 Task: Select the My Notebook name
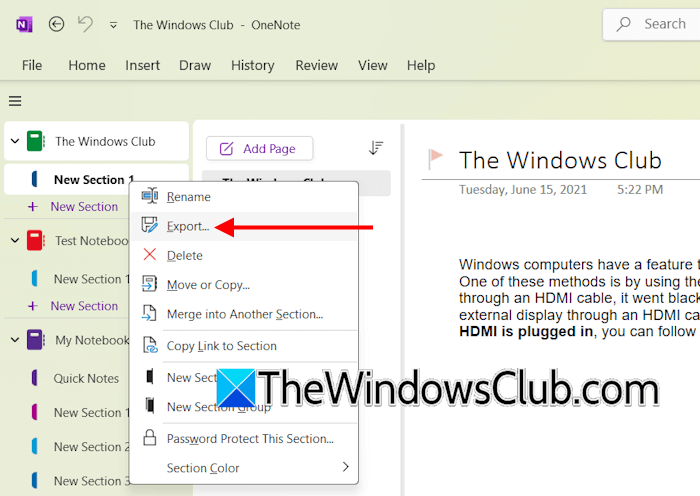(92, 340)
